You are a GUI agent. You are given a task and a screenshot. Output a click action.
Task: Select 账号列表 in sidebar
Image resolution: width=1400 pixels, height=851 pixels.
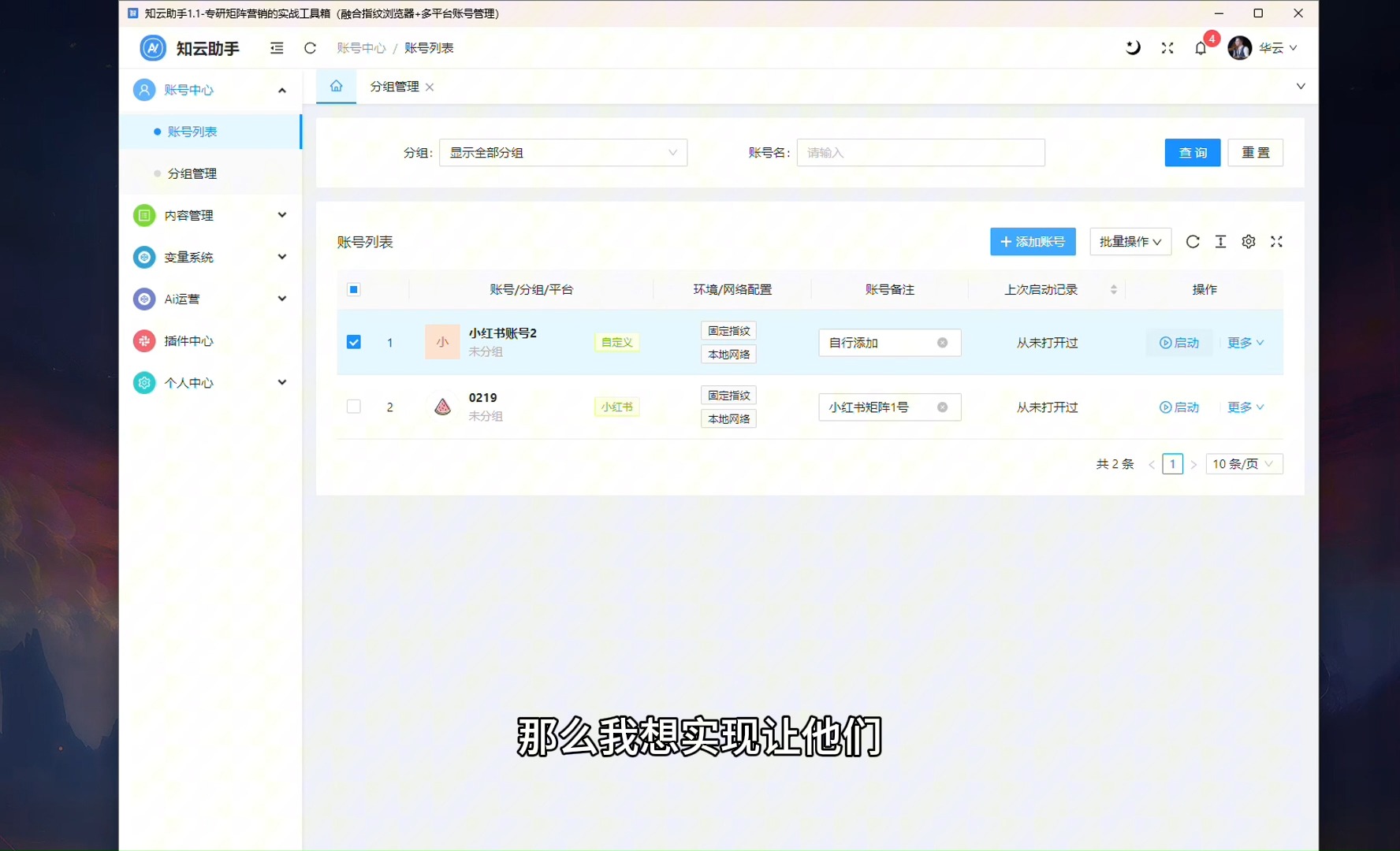[x=210, y=132]
